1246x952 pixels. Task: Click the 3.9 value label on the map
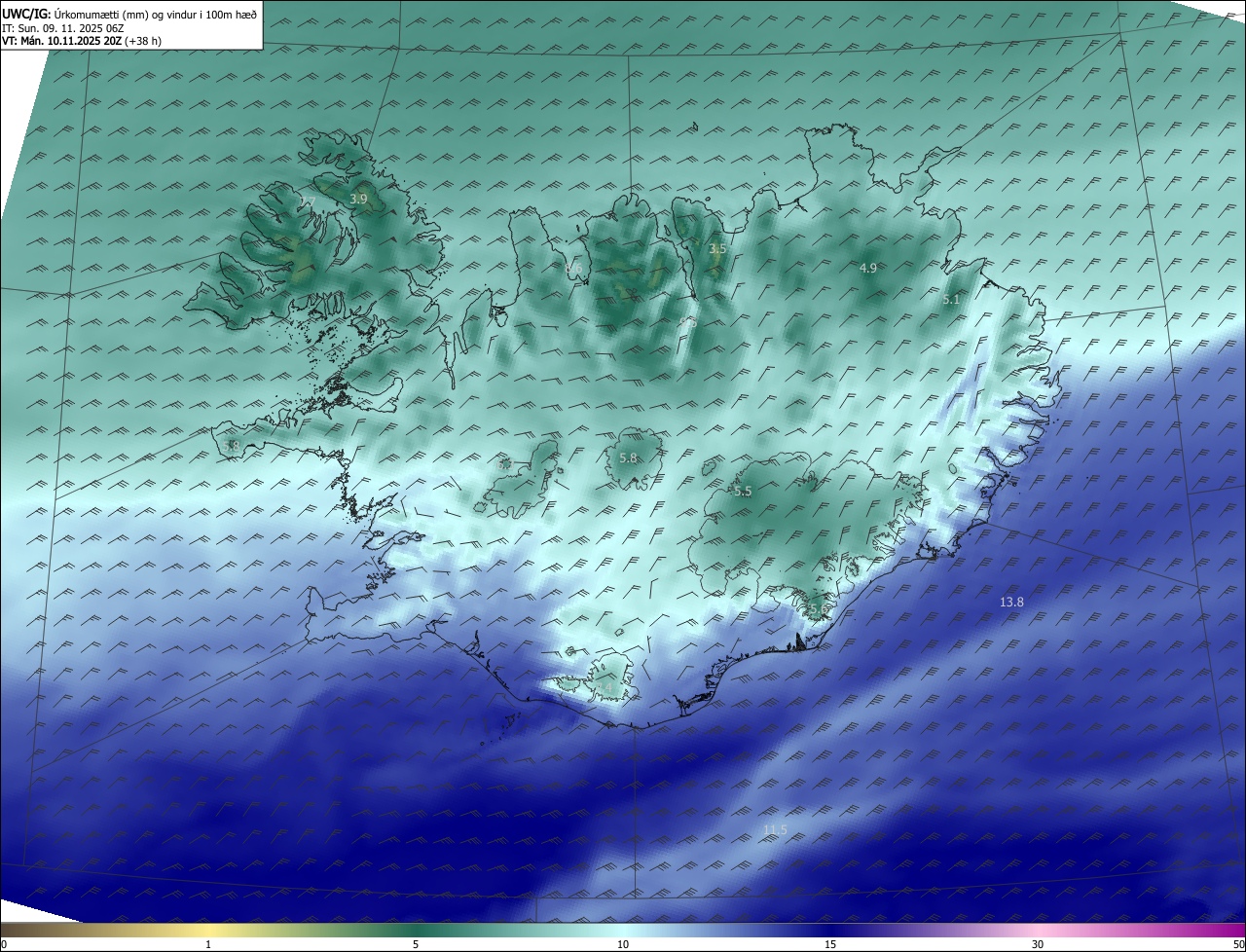358,199
